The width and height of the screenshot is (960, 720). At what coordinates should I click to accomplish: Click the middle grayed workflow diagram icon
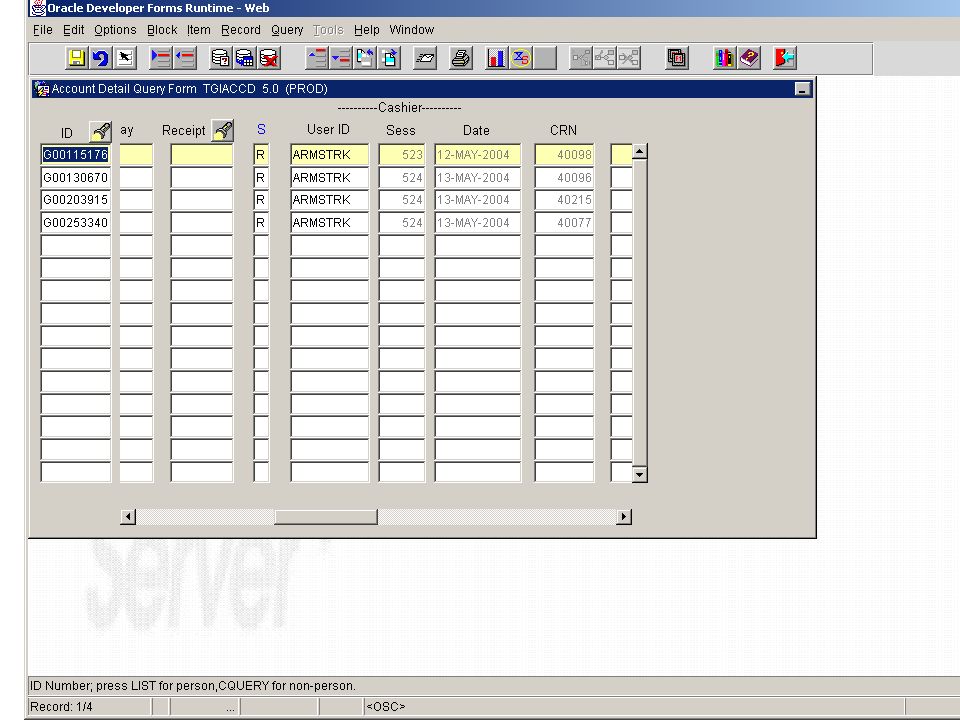tap(605, 58)
